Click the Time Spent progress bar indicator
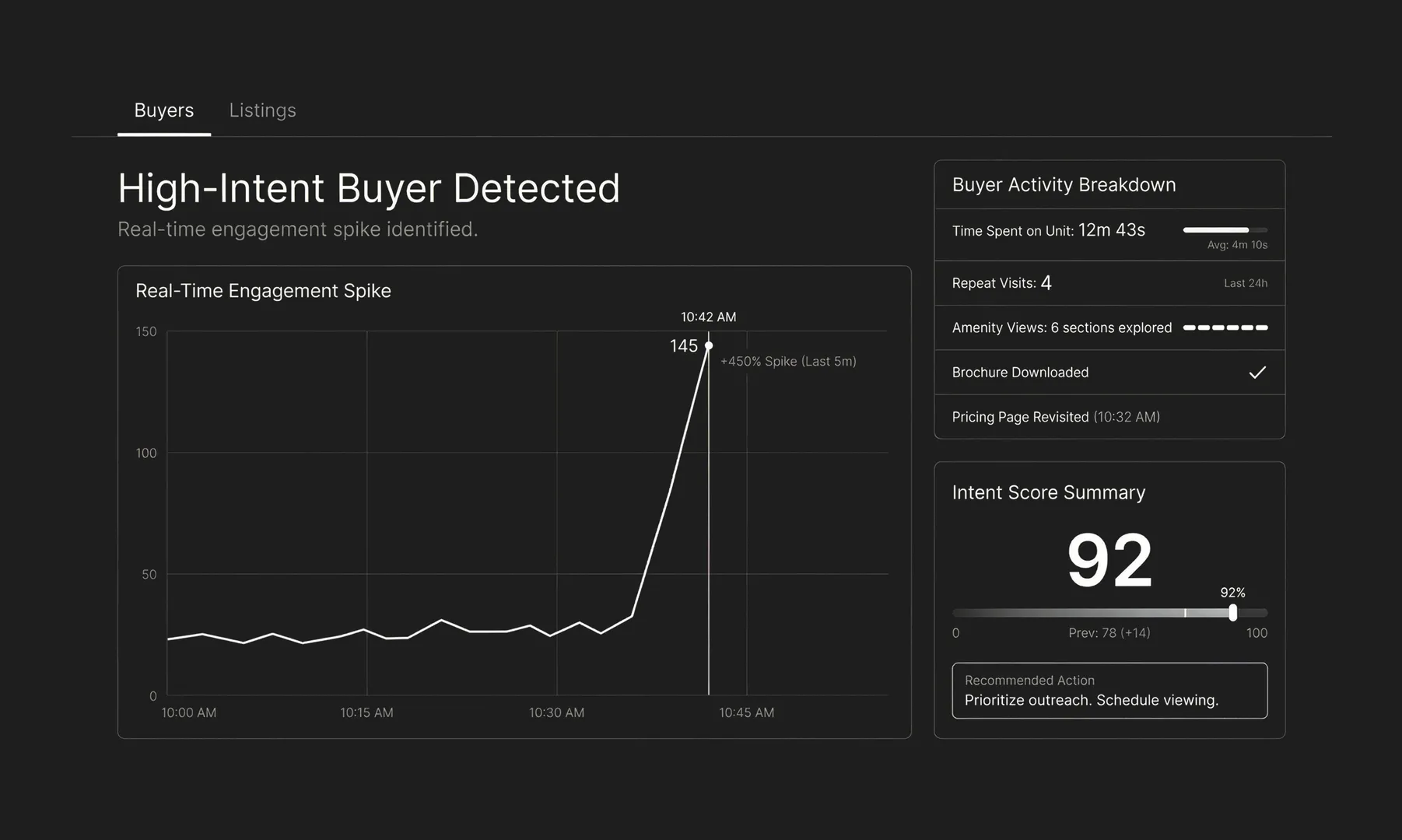1402x840 pixels. tap(1224, 230)
